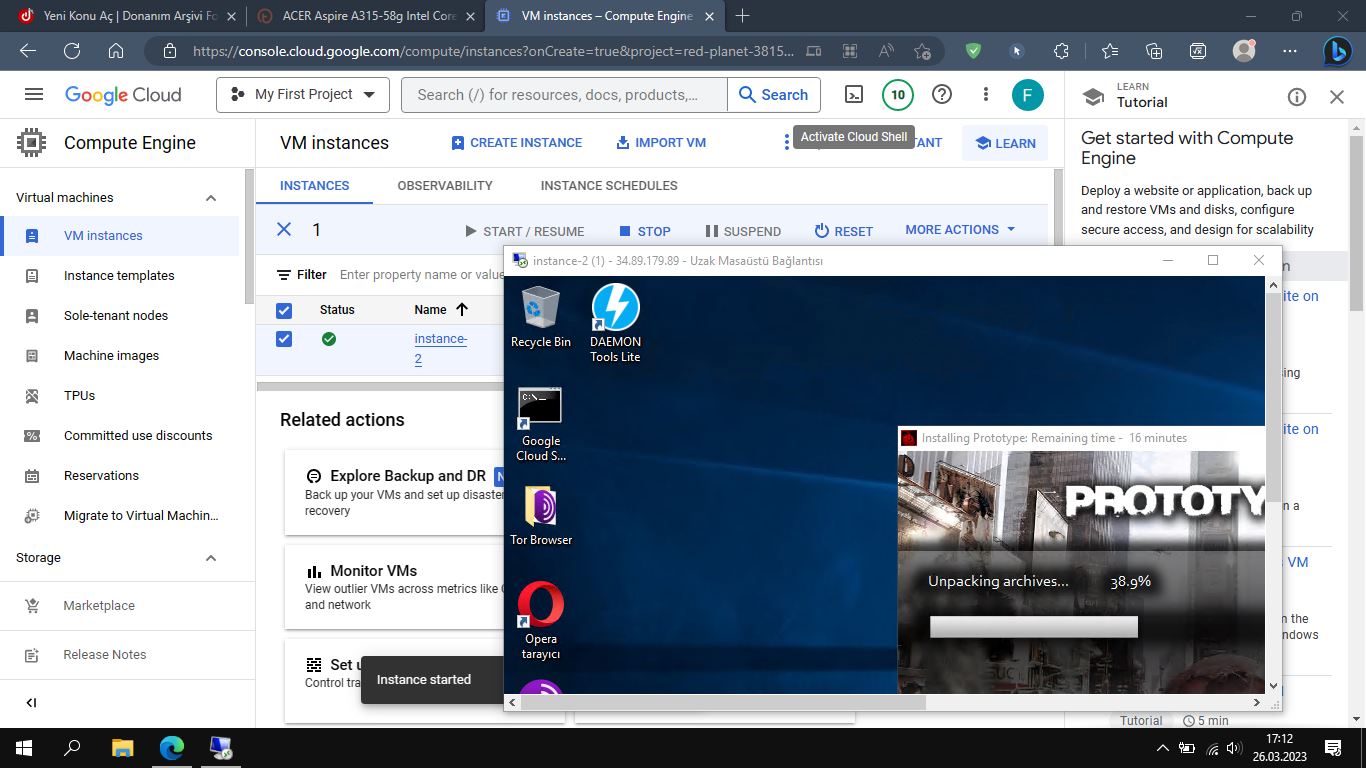The image size is (1366, 768).
Task: Go to the browser home page
Action: point(116,51)
